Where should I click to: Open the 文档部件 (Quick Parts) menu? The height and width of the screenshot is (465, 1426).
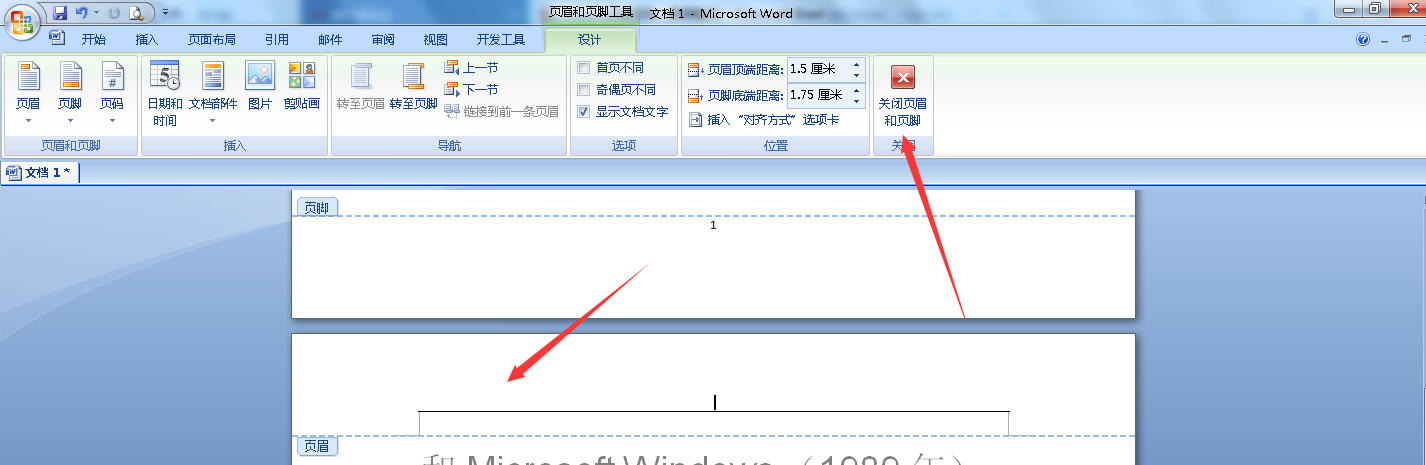(213, 93)
